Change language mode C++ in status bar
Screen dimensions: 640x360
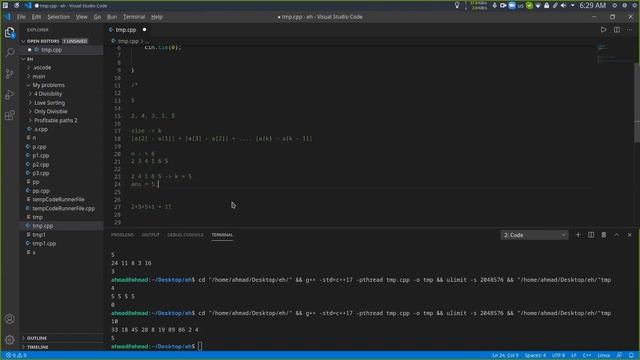point(587,356)
